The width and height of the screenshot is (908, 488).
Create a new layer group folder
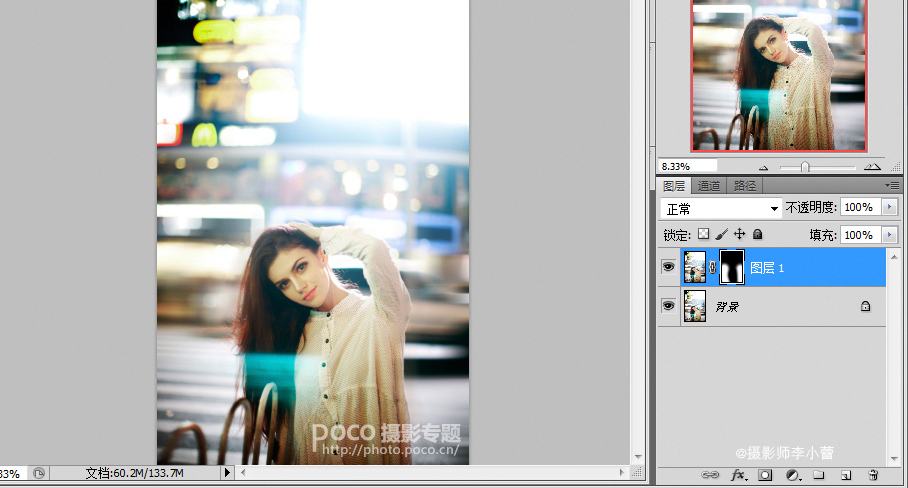(818, 475)
